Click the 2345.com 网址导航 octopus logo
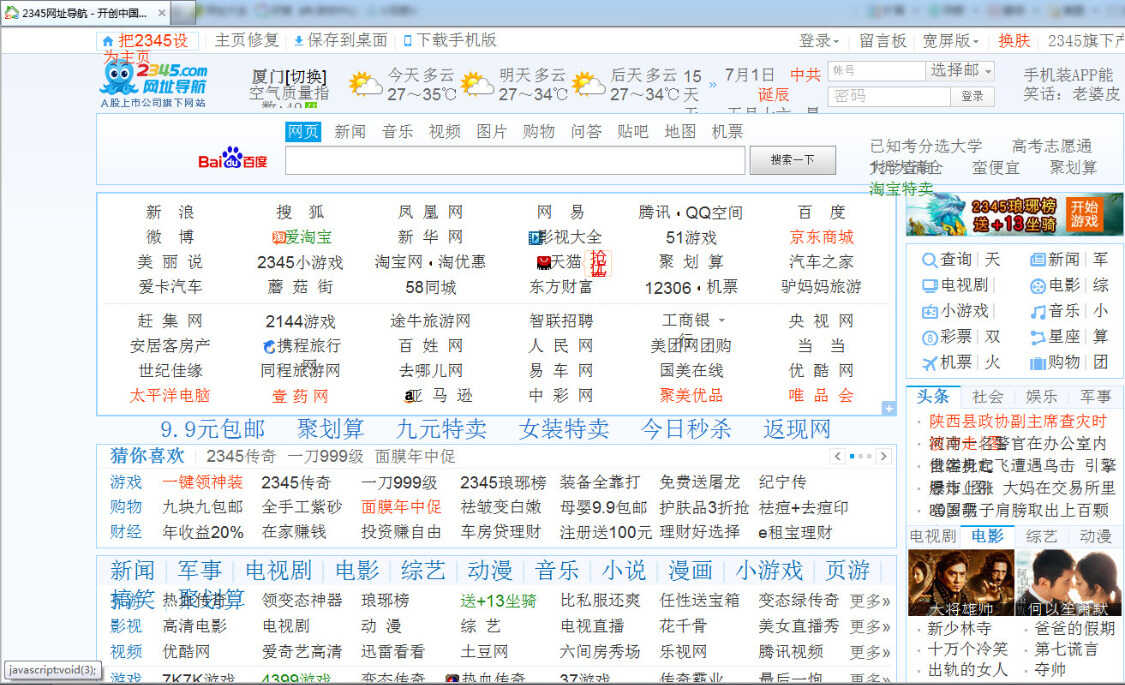The width and height of the screenshot is (1125, 685). pyautogui.click(x=153, y=85)
